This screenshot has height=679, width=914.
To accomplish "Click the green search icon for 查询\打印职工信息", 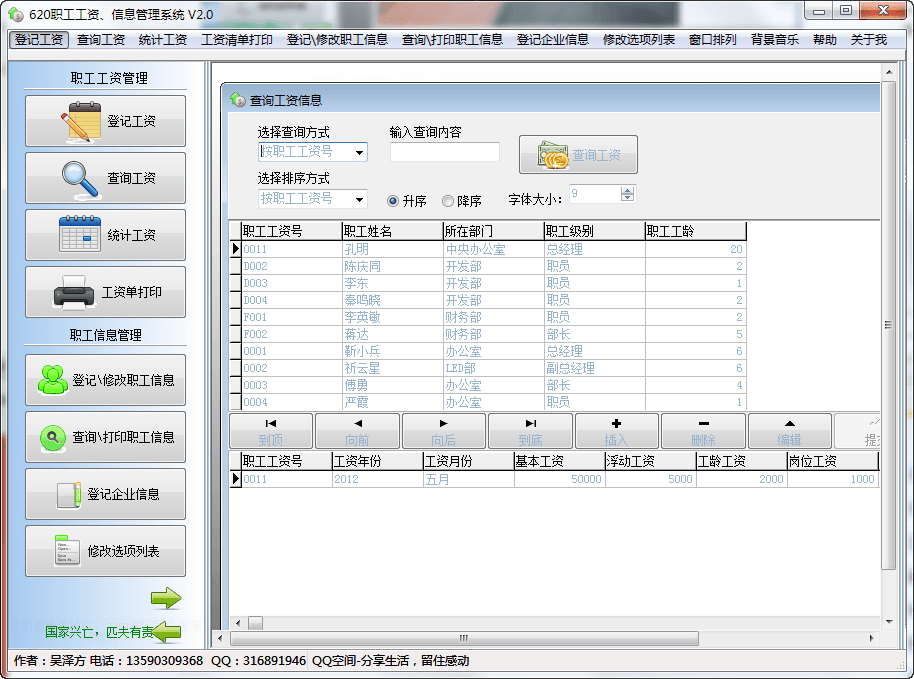I will click(x=52, y=437).
